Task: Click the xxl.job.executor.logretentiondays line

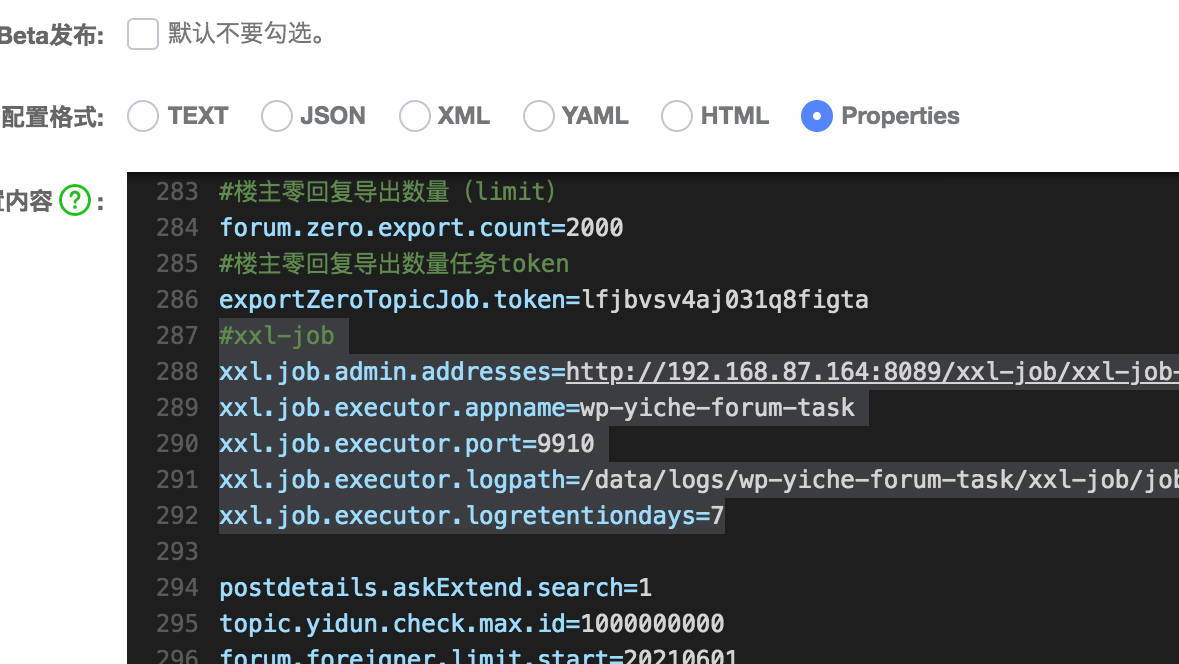Action: [470, 515]
